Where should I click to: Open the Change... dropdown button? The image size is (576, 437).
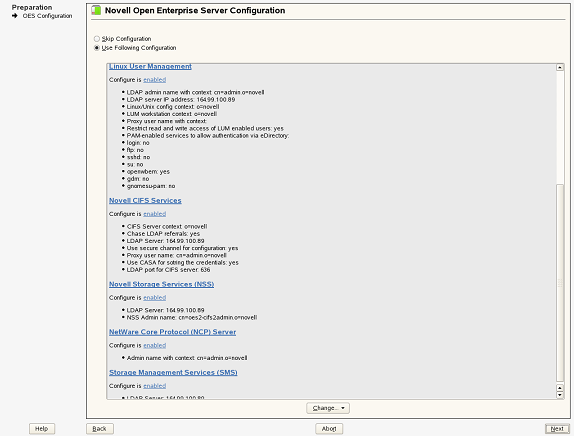click(x=328, y=408)
